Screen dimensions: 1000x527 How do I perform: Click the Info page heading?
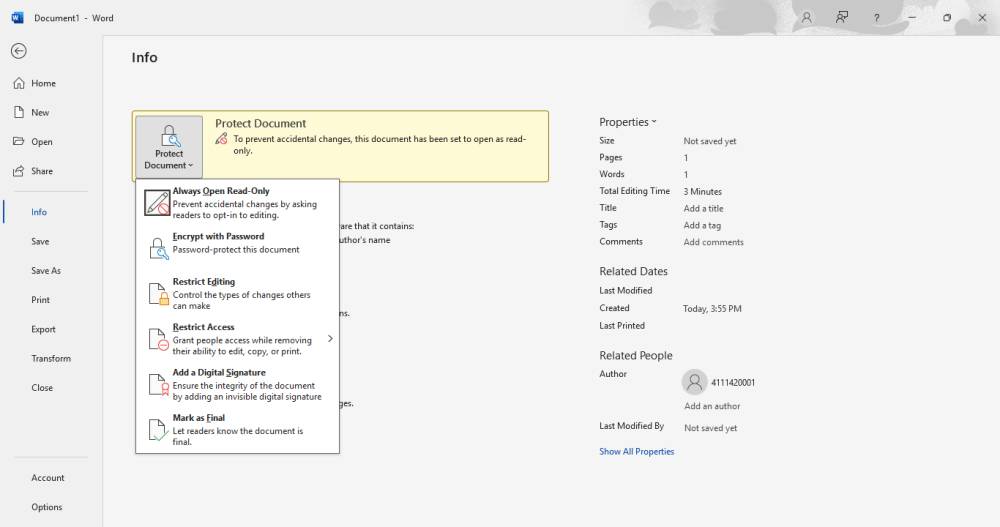pos(144,57)
